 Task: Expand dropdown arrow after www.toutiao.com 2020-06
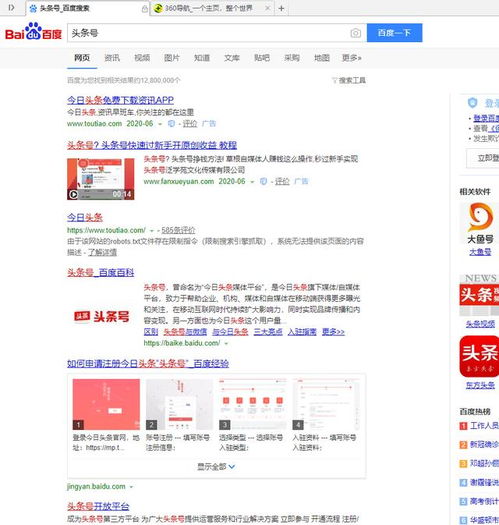point(160,124)
